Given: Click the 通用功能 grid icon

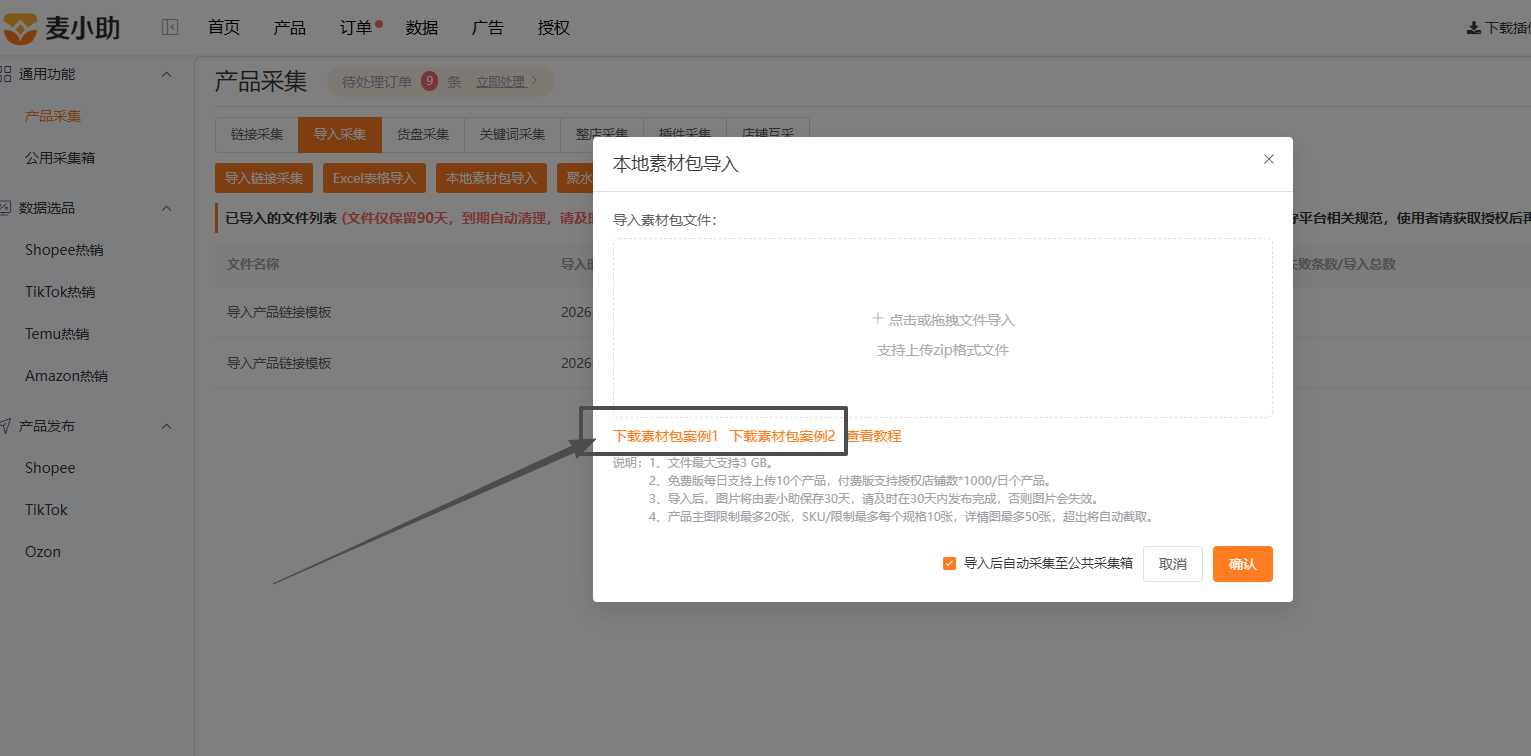Looking at the screenshot, I should click(x=5, y=74).
